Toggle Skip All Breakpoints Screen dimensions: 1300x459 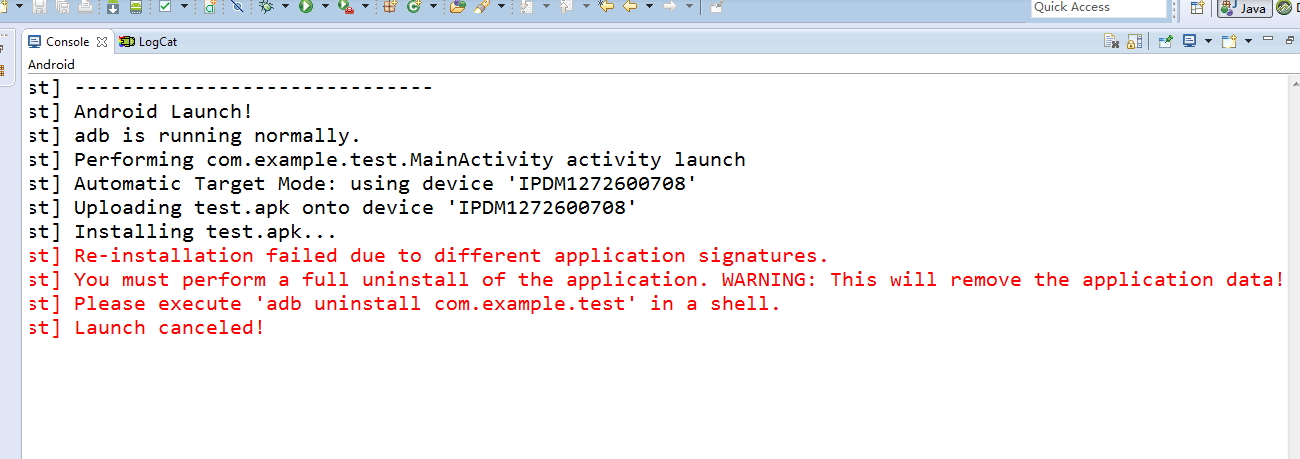pyautogui.click(x=237, y=6)
